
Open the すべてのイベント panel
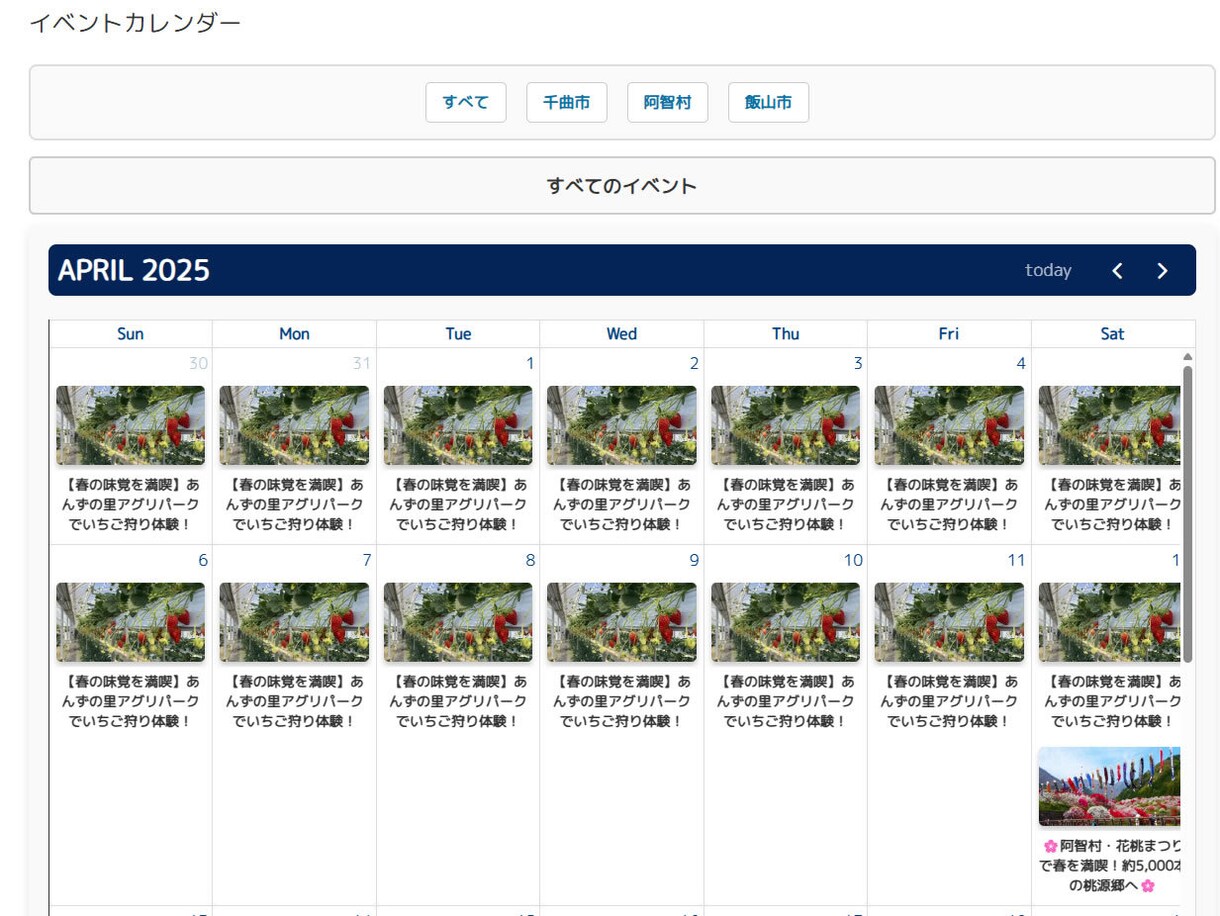(622, 185)
